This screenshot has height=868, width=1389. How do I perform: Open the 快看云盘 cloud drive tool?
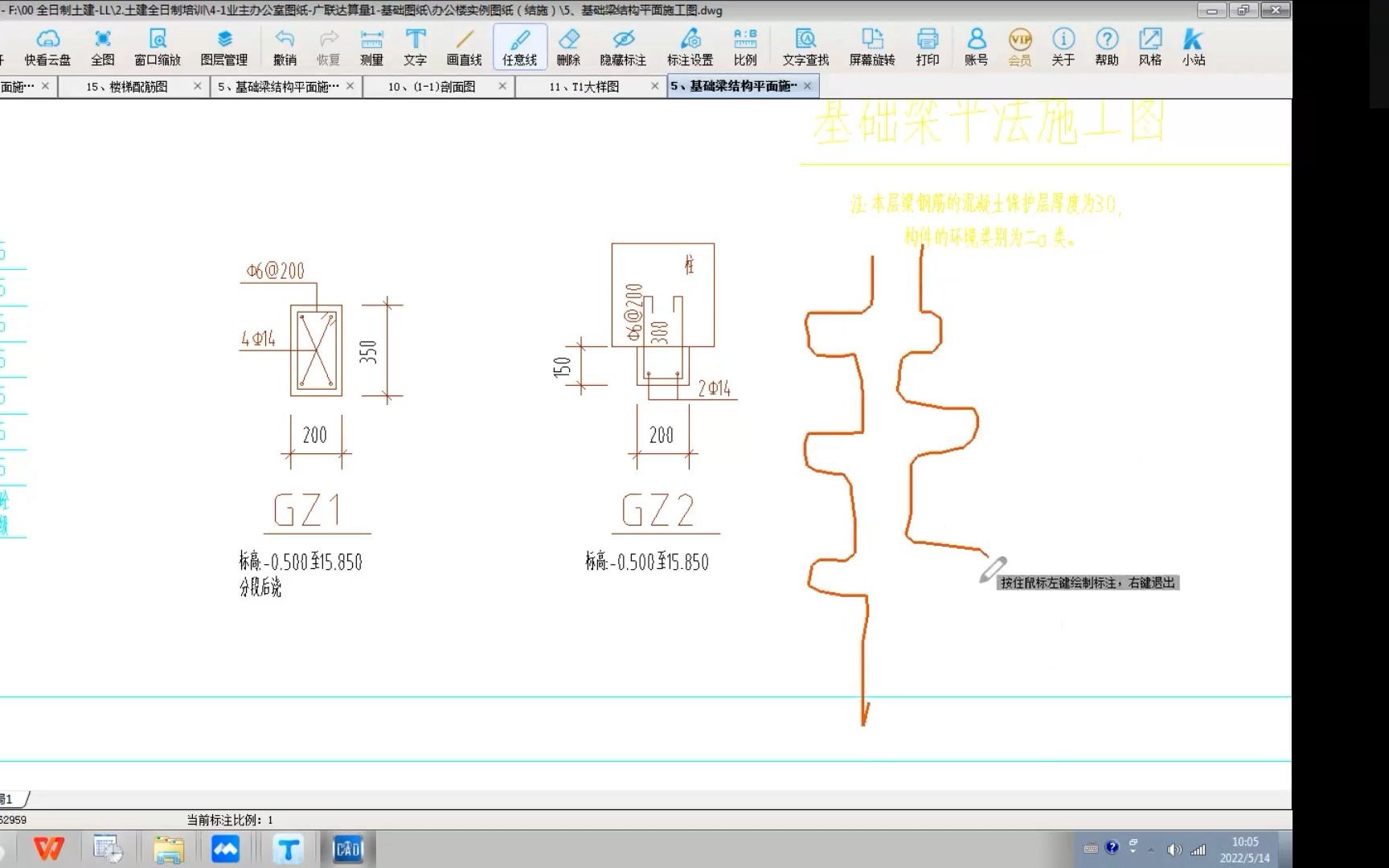(x=47, y=47)
